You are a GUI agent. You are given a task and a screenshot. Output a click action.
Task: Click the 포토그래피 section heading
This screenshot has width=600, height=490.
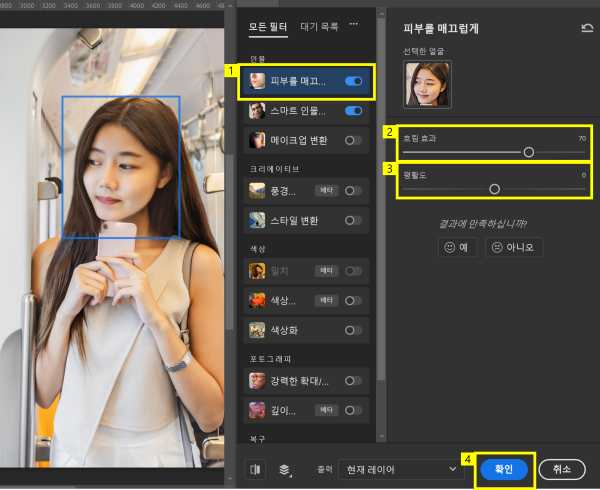pos(270,359)
